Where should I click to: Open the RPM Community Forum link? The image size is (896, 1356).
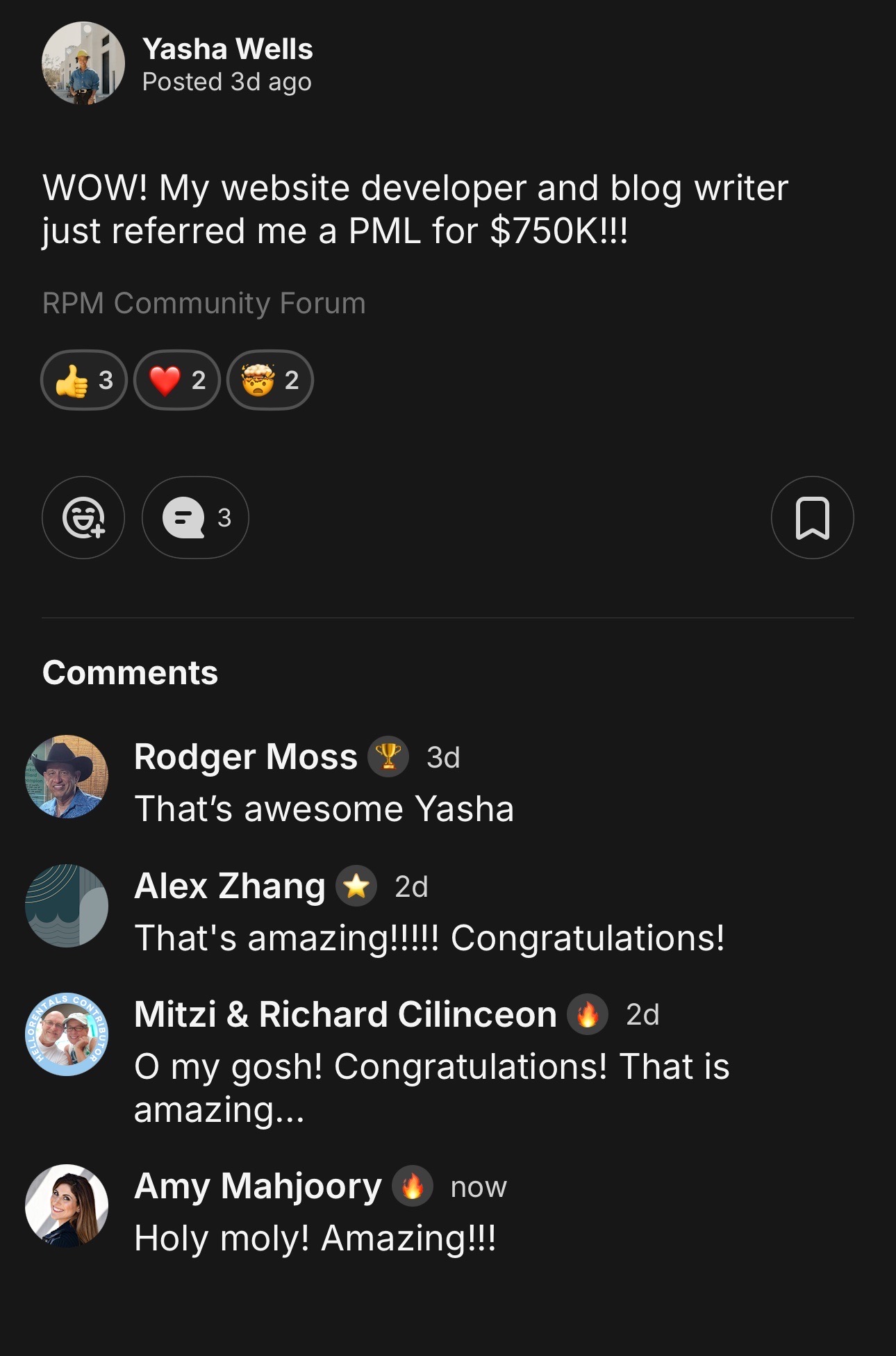coord(204,304)
